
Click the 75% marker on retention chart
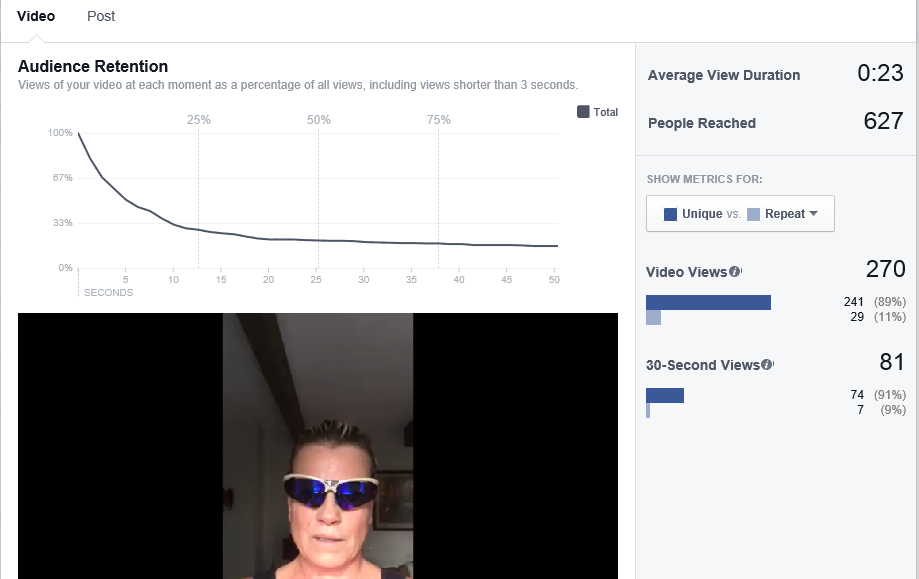[x=438, y=120]
